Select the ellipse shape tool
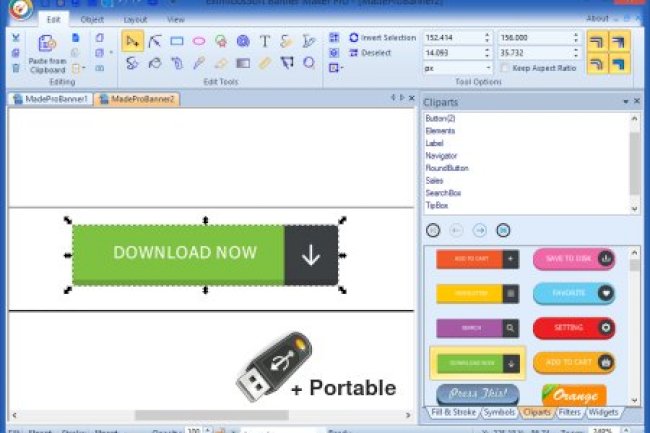Screen dimensions: 650x433 click(198, 41)
